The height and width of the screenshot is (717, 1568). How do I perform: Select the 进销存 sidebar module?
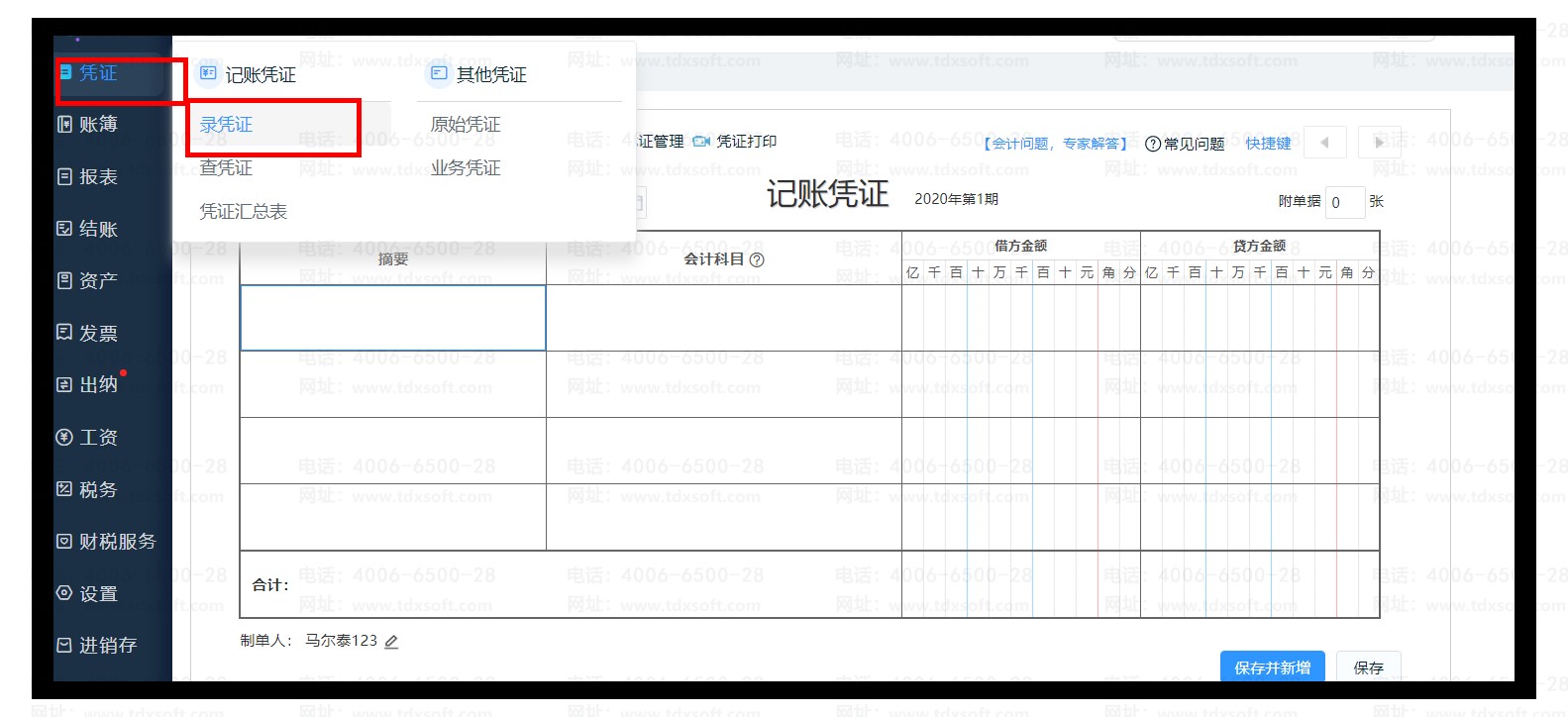[97, 646]
